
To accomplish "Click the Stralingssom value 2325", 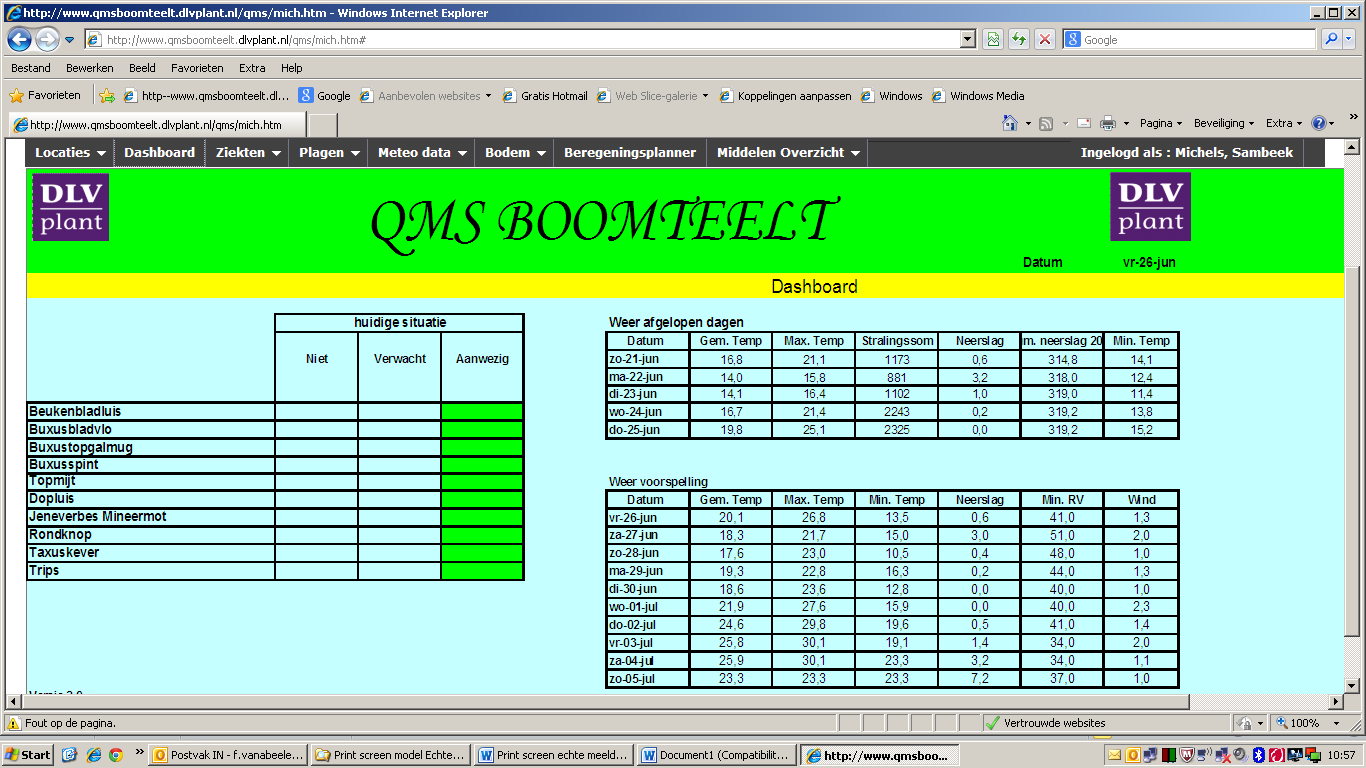I will pos(898,430).
